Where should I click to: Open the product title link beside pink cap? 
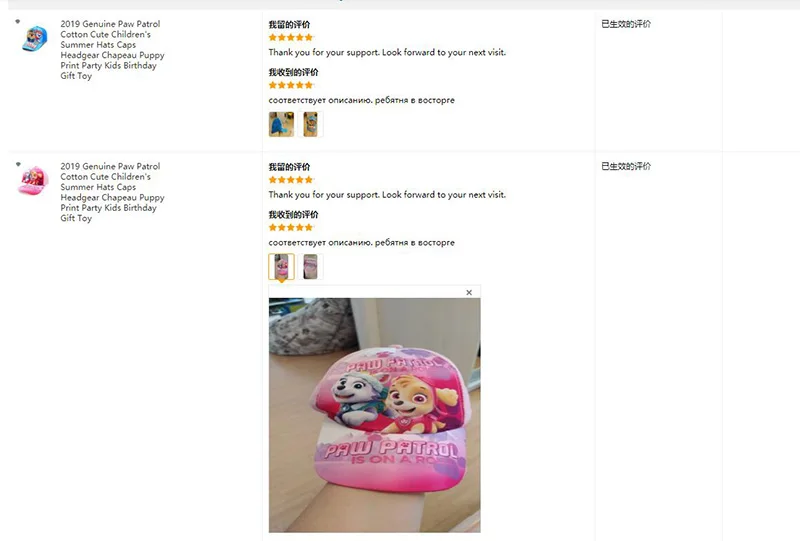pos(112,192)
